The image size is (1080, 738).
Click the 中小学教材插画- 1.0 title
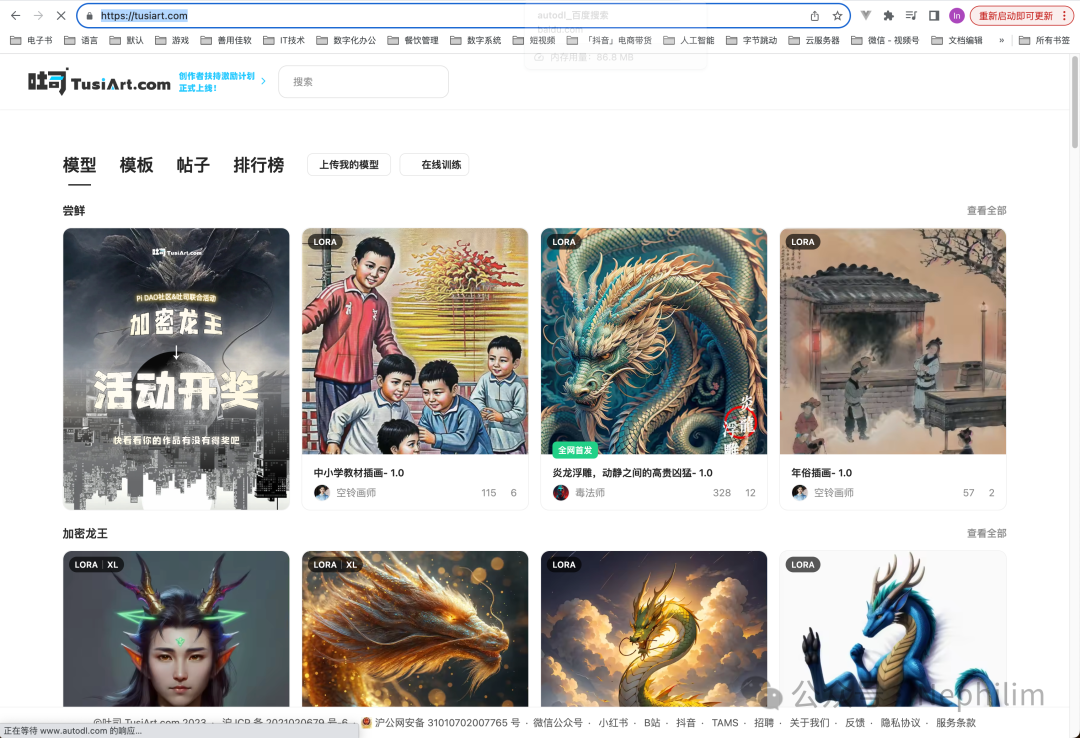359,473
